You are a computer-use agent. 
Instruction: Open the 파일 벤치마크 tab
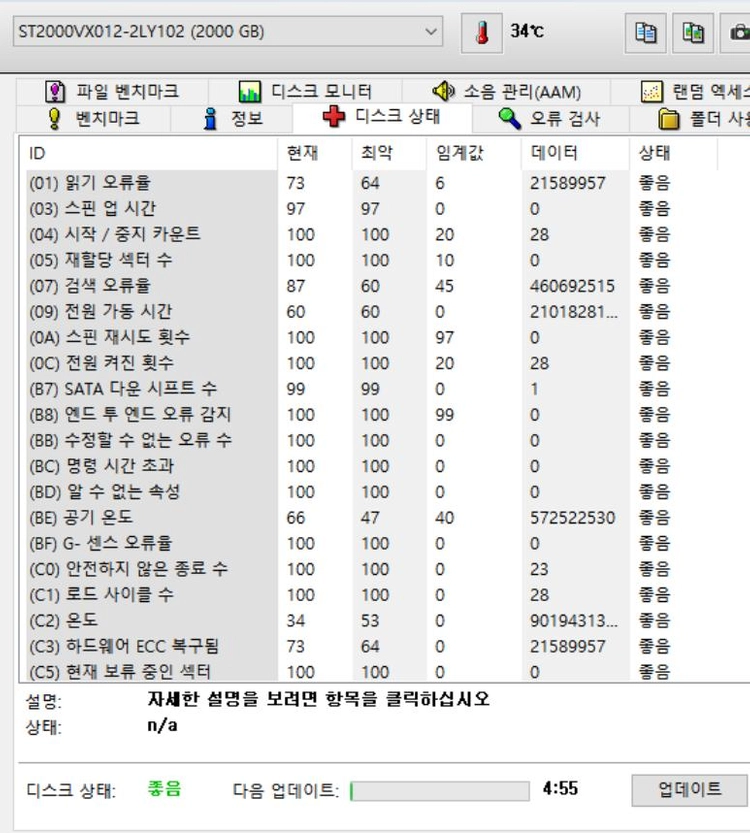point(112,92)
